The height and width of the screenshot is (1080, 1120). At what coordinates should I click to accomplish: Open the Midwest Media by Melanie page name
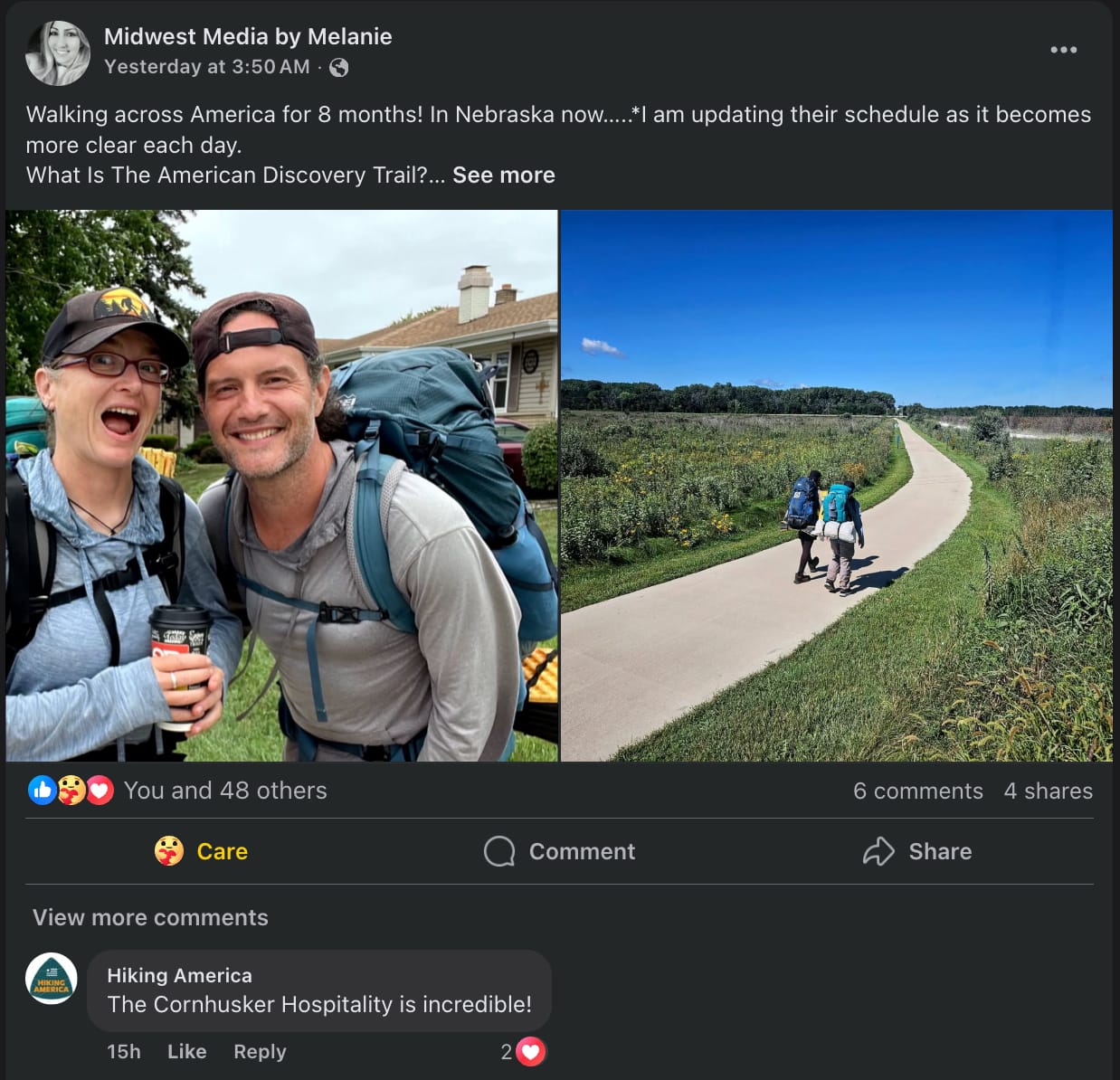(x=248, y=36)
